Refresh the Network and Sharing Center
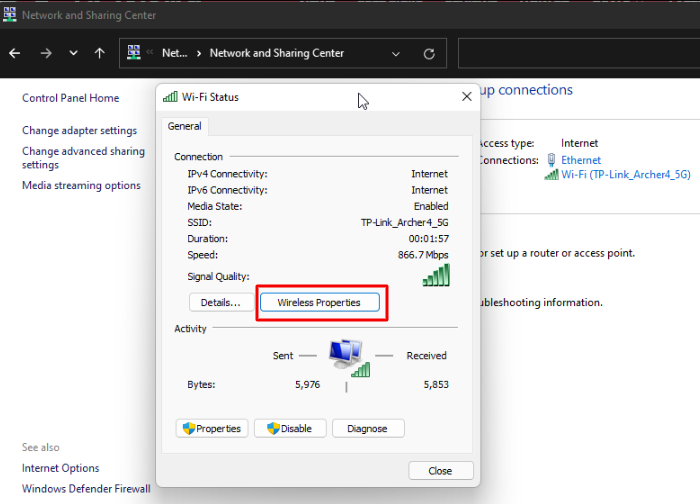This screenshot has height=504, width=700. tap(429, 54)
